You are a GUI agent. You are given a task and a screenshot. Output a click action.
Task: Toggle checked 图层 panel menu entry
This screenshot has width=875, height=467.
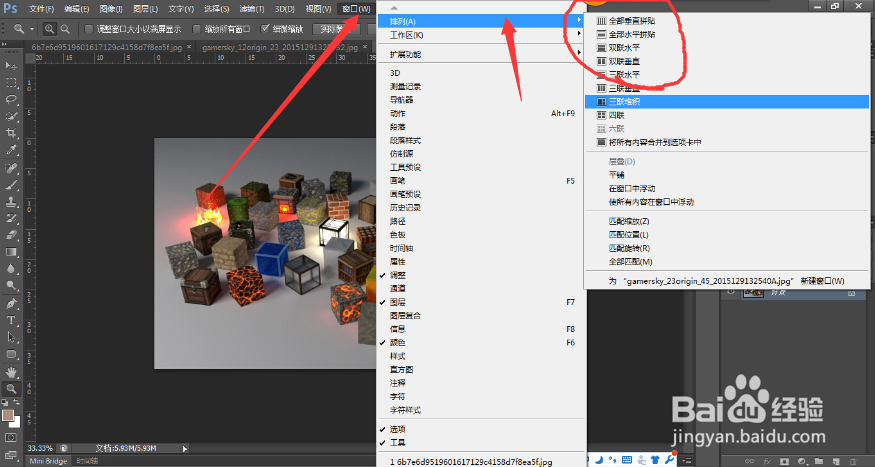(482, 302)
